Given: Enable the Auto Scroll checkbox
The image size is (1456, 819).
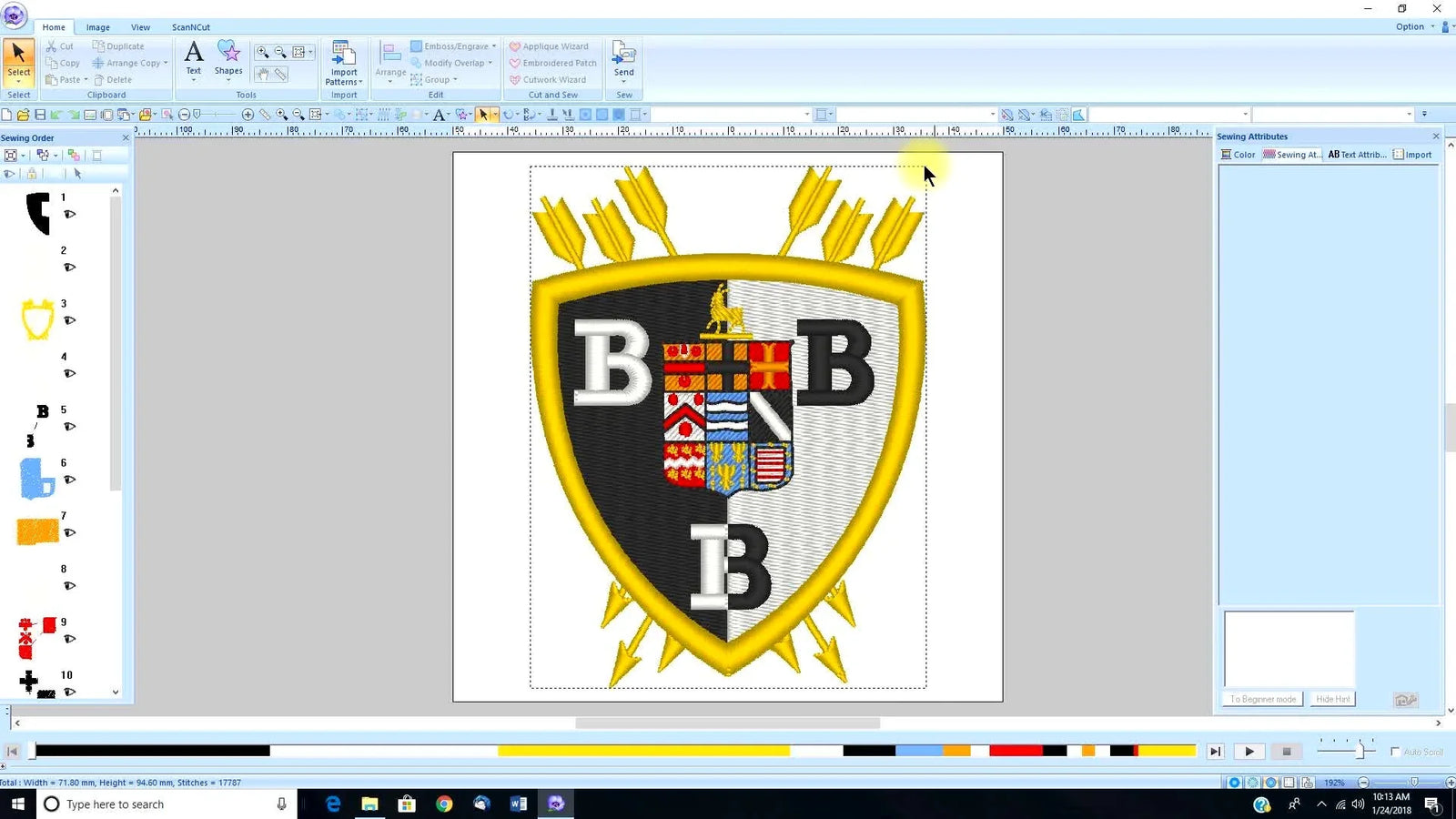Looking at the screenshot, I should click(x=1395, y=752).
